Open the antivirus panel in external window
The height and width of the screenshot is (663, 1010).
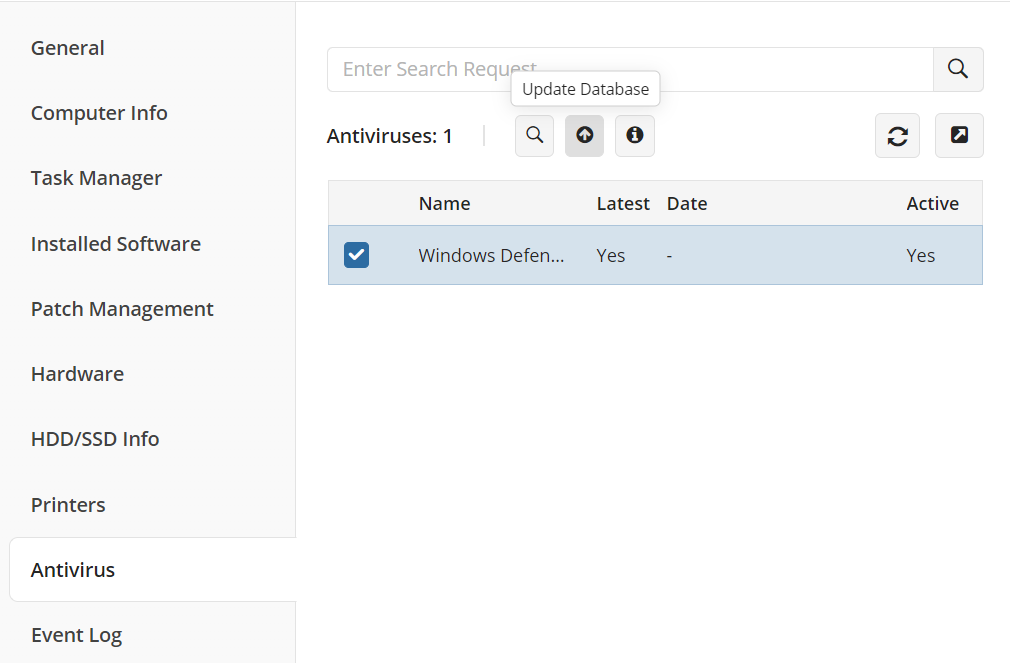958,136
